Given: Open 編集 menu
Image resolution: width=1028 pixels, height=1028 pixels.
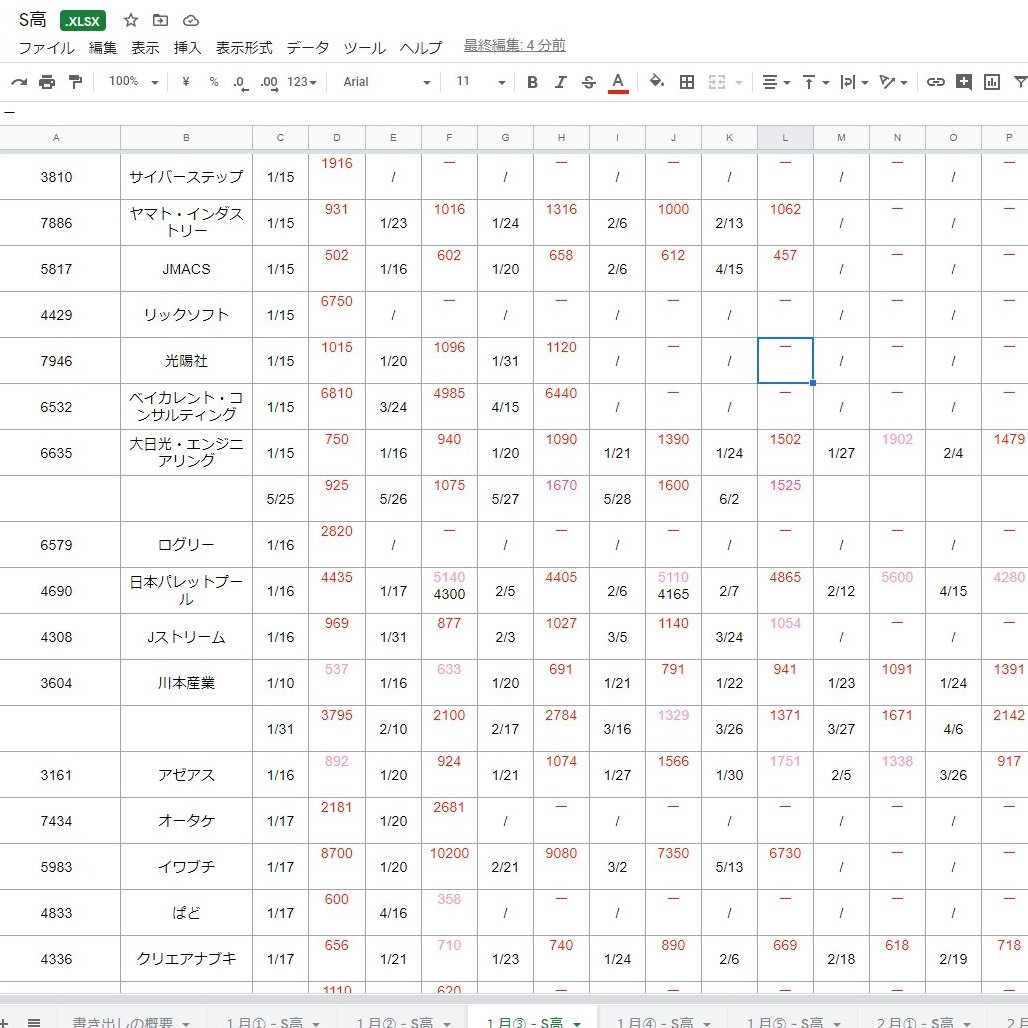Looking at the screenshot, I should [103, 48].
